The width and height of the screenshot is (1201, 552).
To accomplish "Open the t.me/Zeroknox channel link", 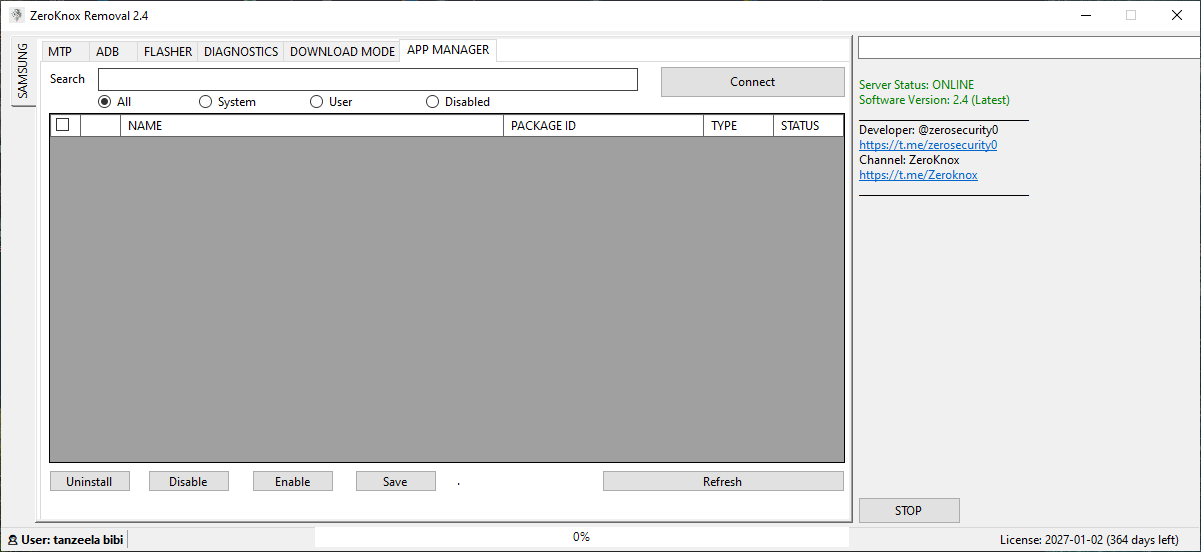I will (x=918, y=175).
